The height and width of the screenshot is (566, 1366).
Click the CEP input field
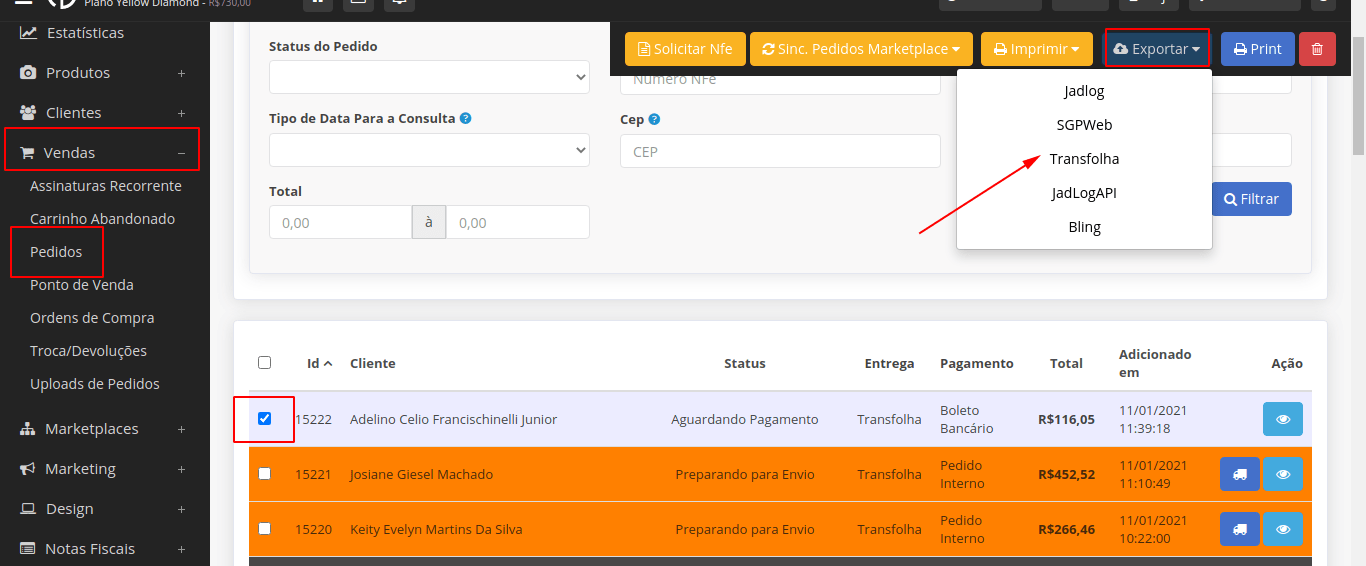point(780,152)
